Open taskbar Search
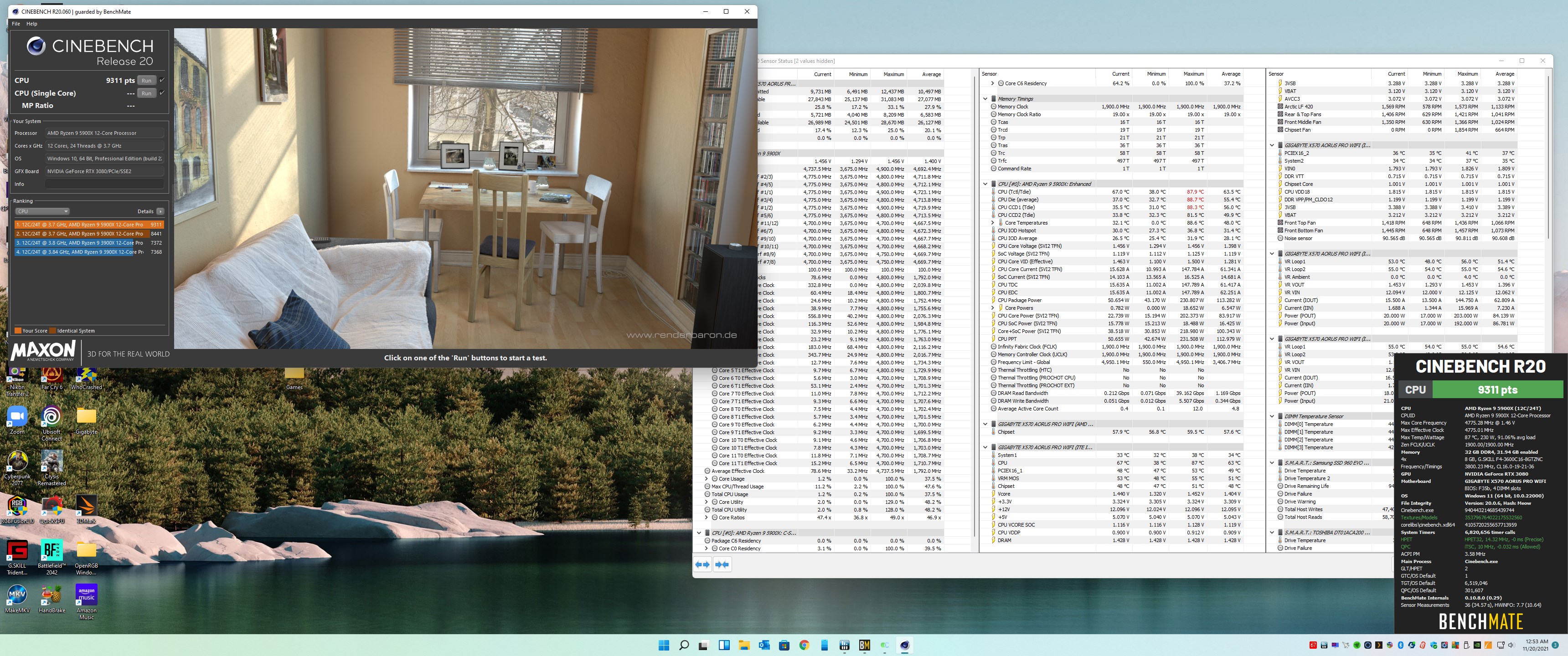This screenshot has width=1568, height=656. (x=684, y=645)
